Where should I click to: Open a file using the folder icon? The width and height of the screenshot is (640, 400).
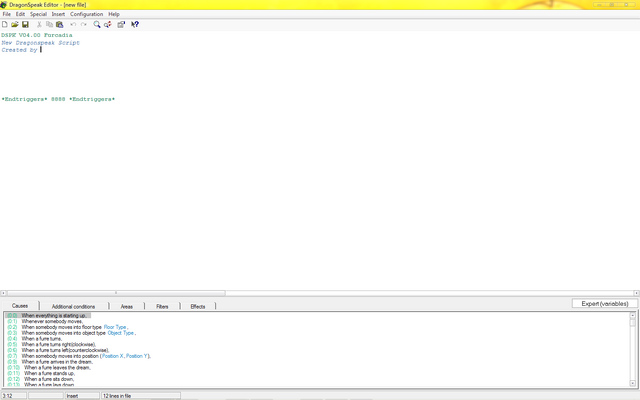point(15,24)
